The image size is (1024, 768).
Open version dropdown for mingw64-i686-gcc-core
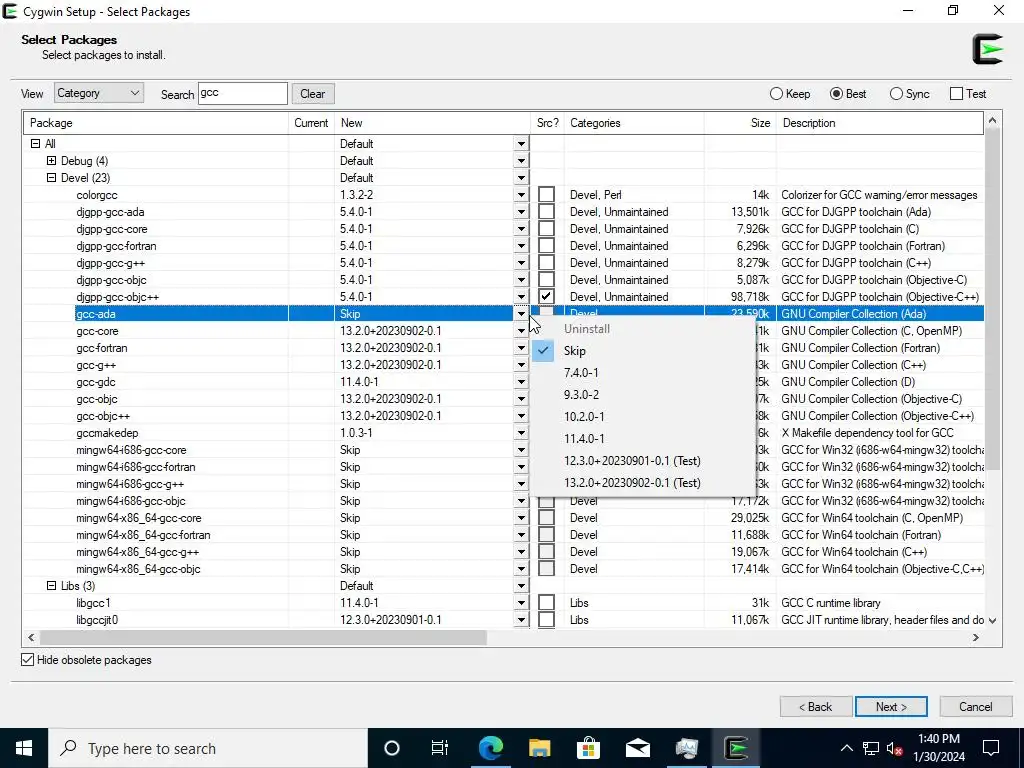(x=521, y=450)
